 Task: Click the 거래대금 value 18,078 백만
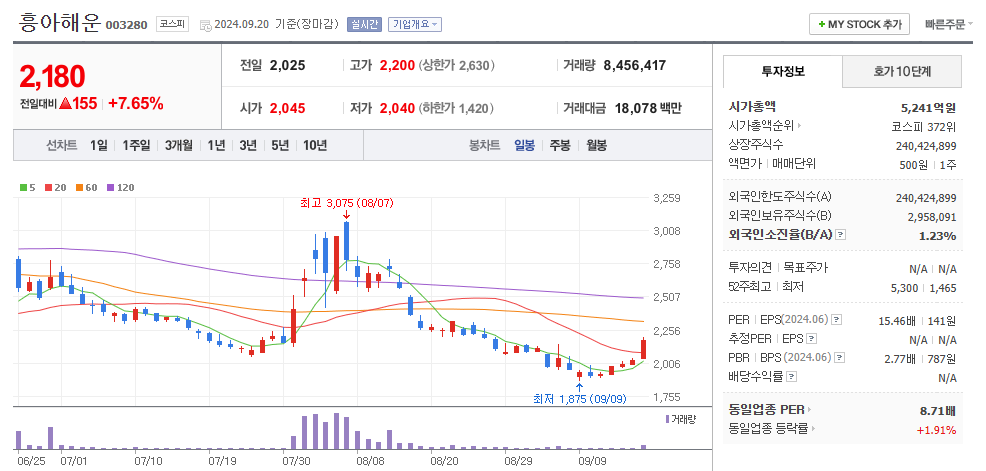tap(648, 108)
